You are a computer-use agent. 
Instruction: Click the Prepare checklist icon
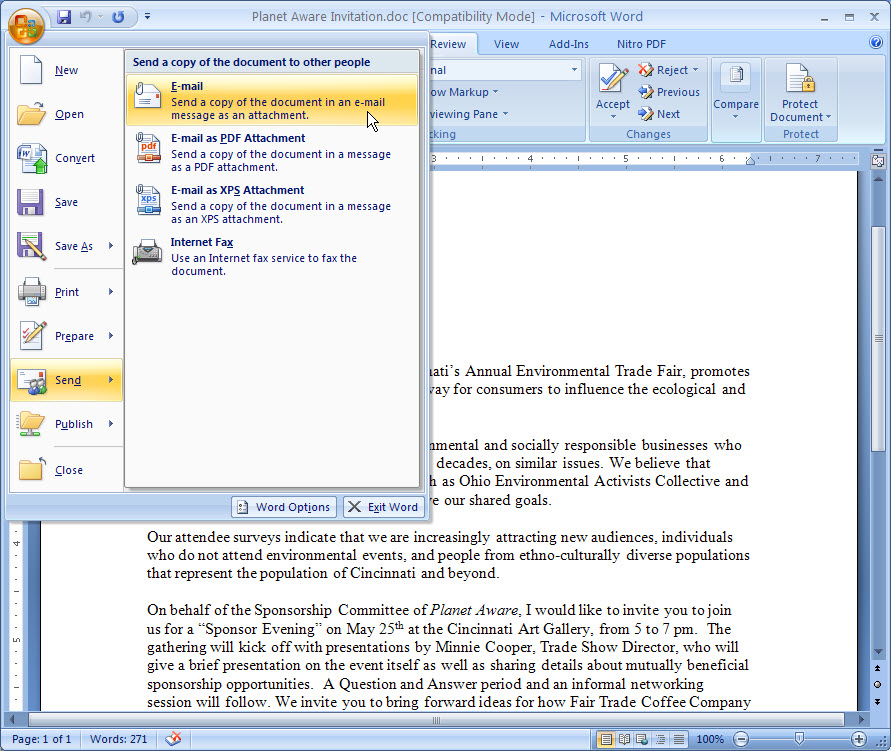pyautogui.click(x=32, y=335)
